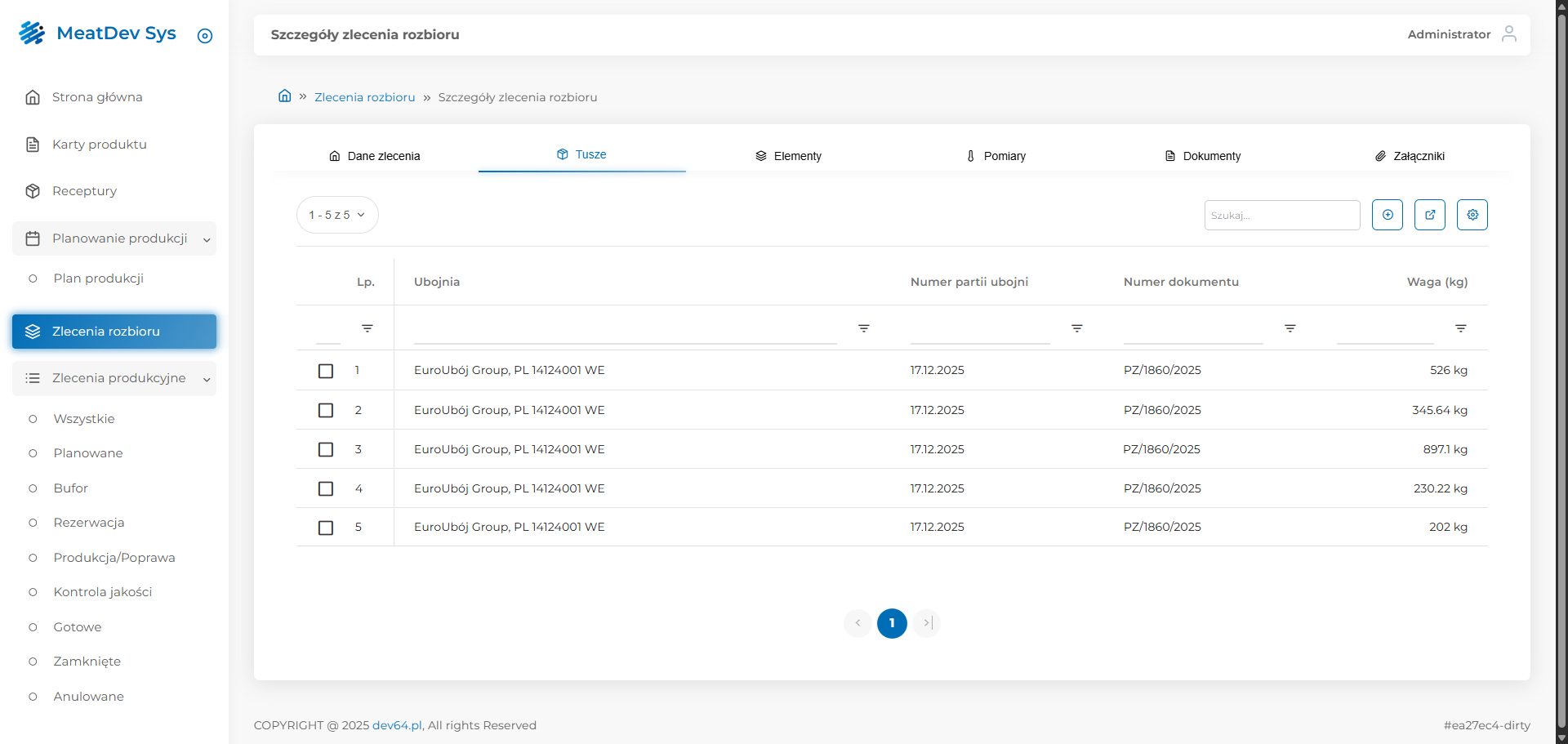The width and height of the screenshot is (1568, 744).
Task: Click filter icon for Numer dokumentu column
Action: (1290, 328)
